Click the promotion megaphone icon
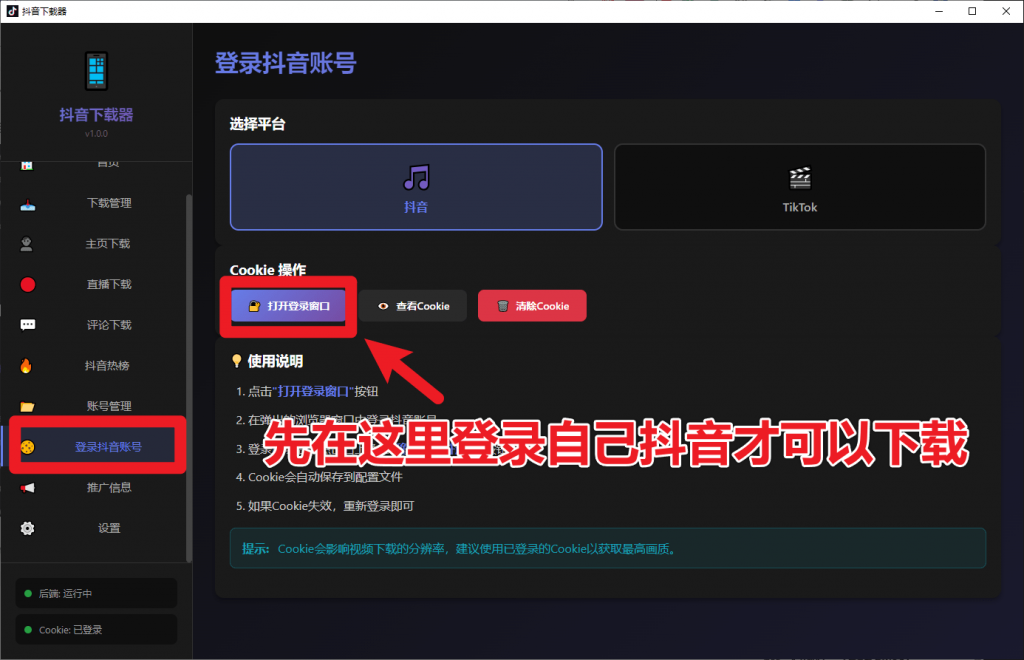Screen dimensions: 1024x660 click(27, 488)
